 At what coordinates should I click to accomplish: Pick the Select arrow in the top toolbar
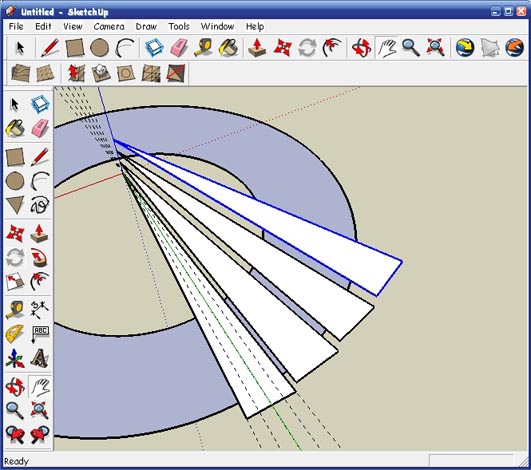pyautogui.click(x=20, y=48)
